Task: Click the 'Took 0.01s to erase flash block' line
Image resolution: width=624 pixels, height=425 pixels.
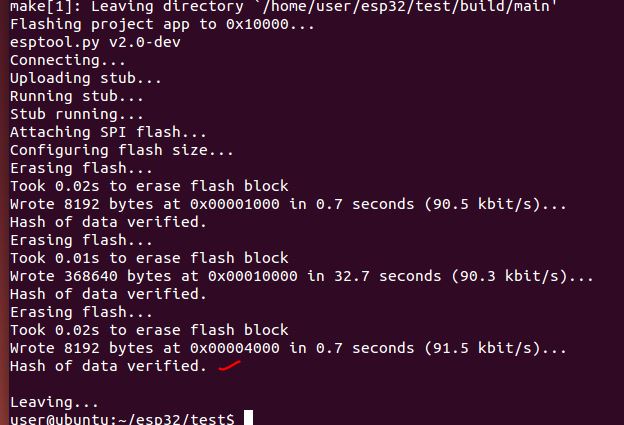Action: 149,258
